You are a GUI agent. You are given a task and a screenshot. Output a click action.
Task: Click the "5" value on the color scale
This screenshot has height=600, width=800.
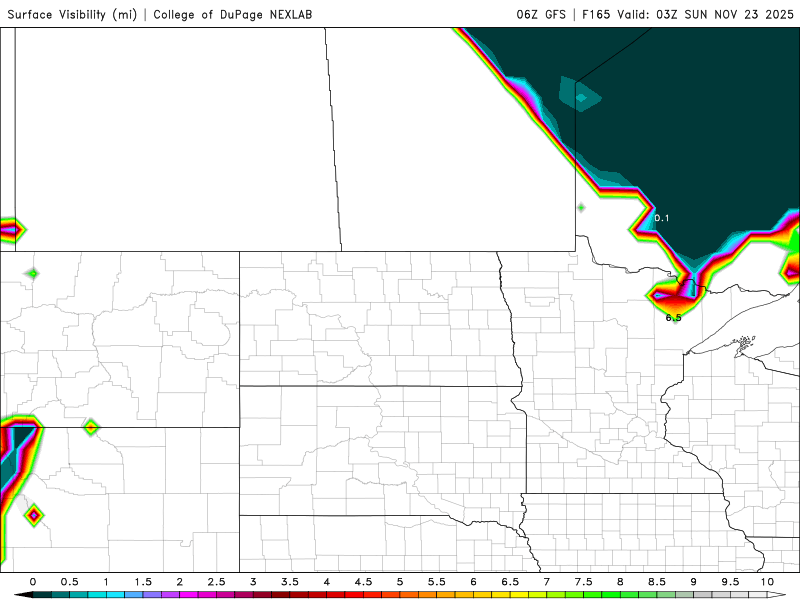(400, 582)
